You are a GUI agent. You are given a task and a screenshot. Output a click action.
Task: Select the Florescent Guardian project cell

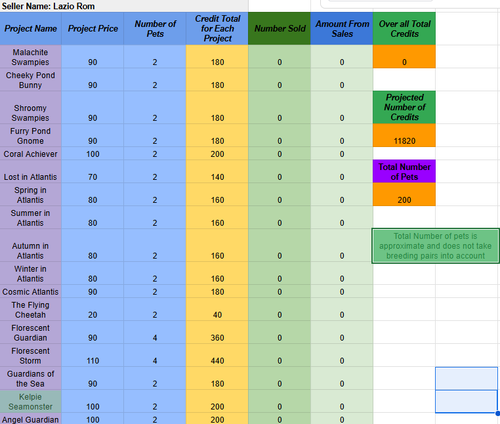coord(31,332)
